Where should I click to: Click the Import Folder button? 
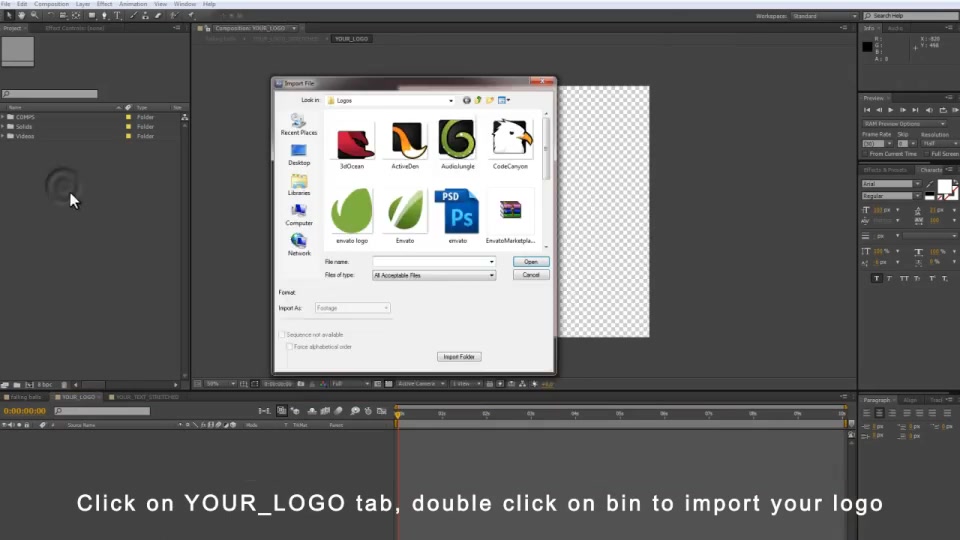459,357
